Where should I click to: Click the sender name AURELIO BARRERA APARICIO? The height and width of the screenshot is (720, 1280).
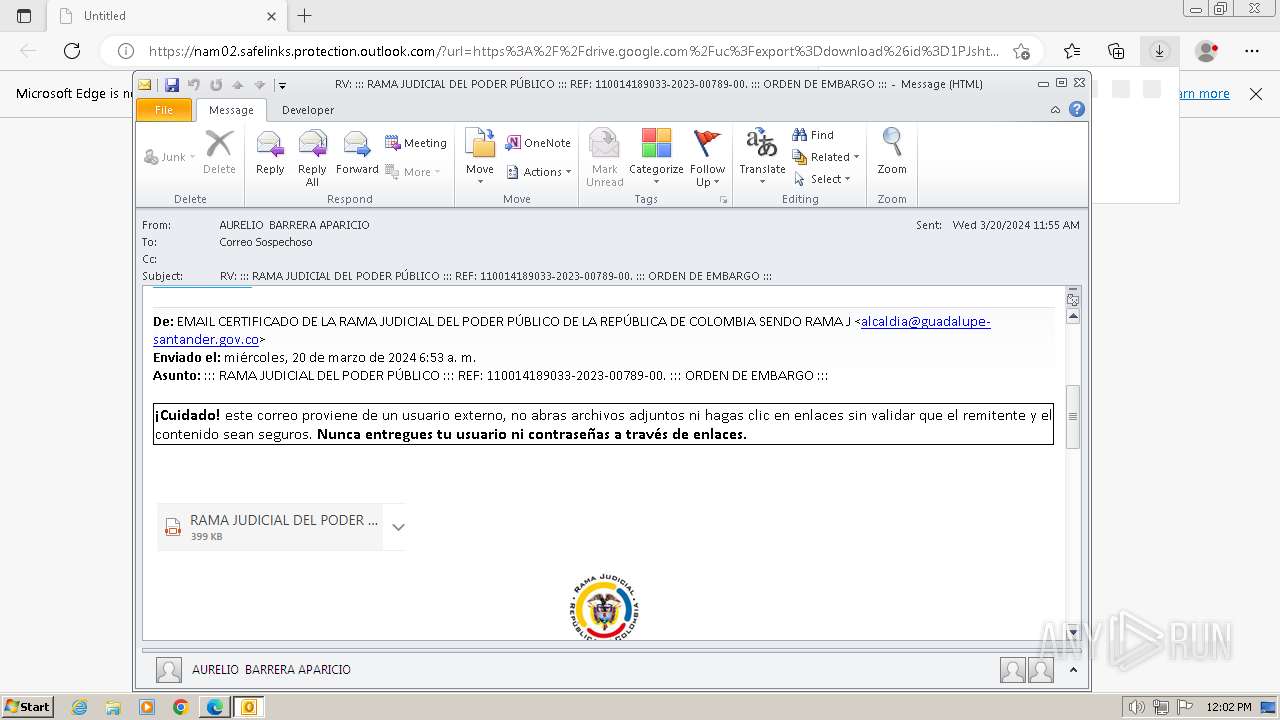294,225
